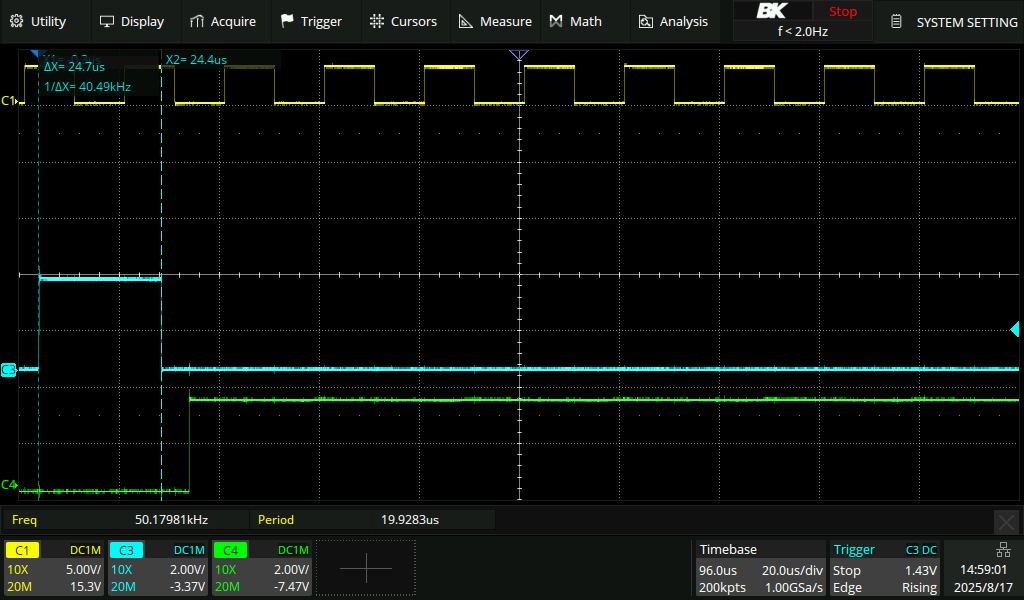Viewport: 1024px width, 600px height.
Task: Click the red Stop status
Action: (x=842, y=12)
